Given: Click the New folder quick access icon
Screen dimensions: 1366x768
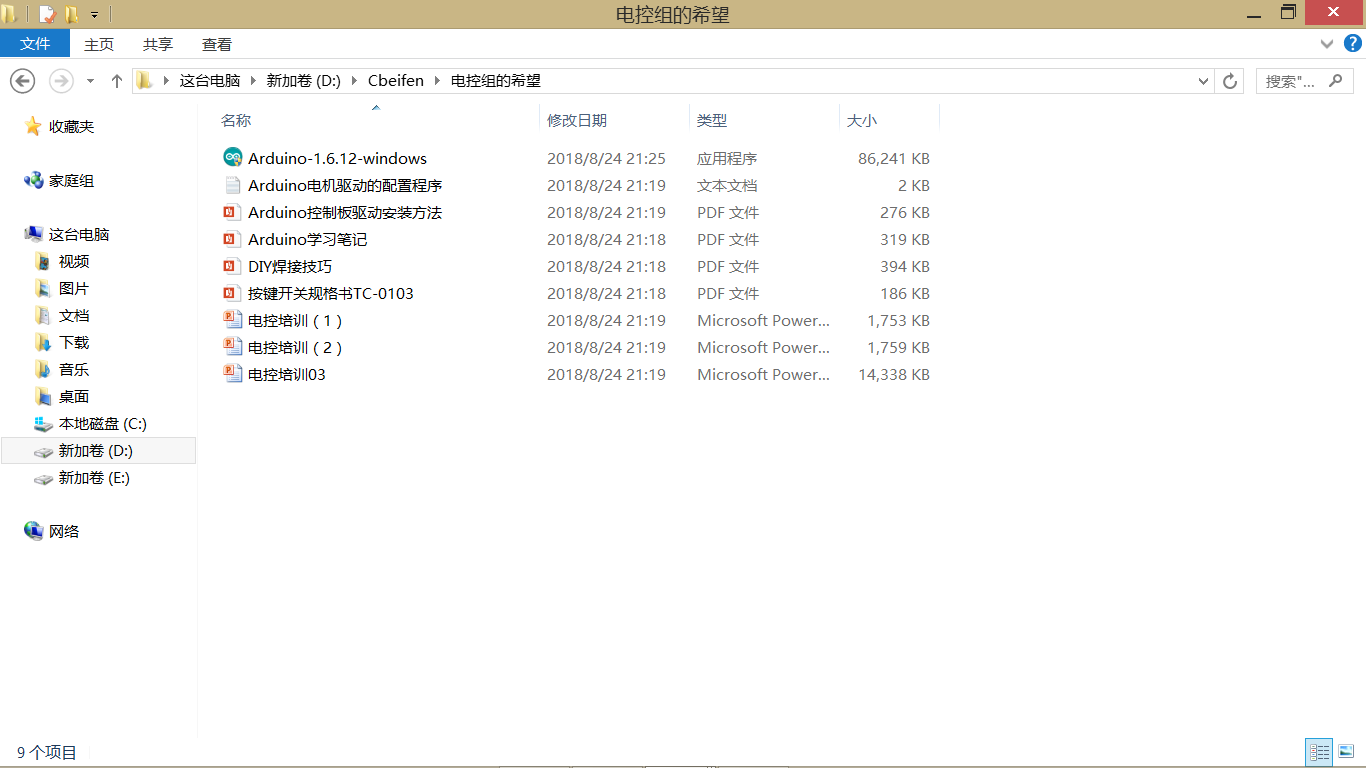Looking at the screenshot, I should [72, 14].
